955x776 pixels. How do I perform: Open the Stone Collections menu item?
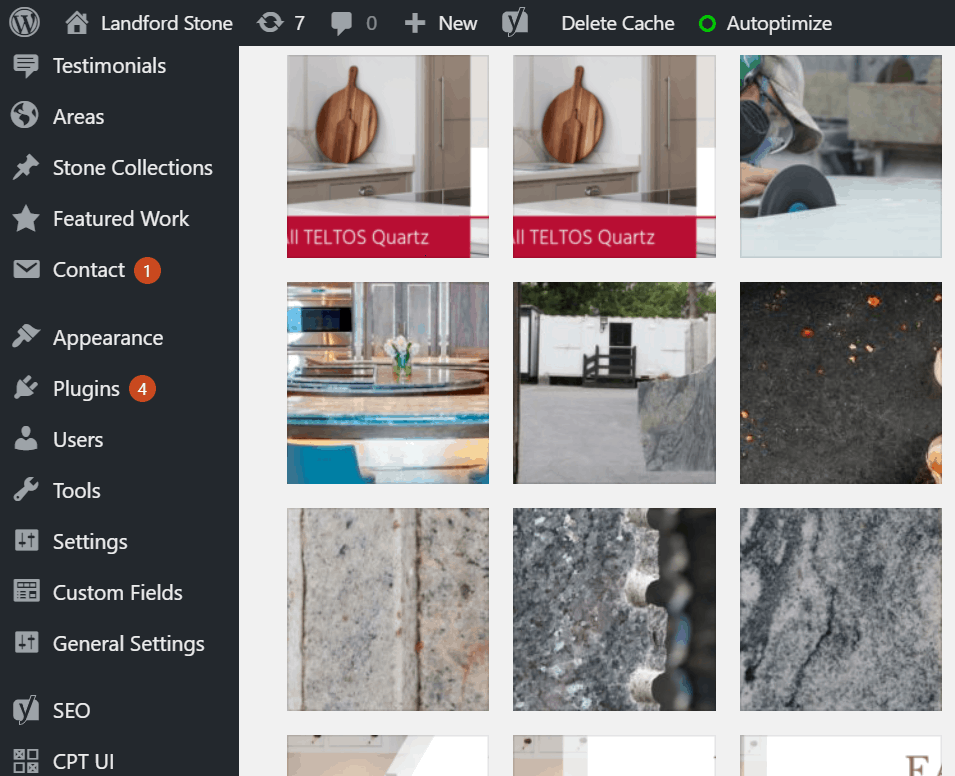pyautogui.click(x=132, y=168)
